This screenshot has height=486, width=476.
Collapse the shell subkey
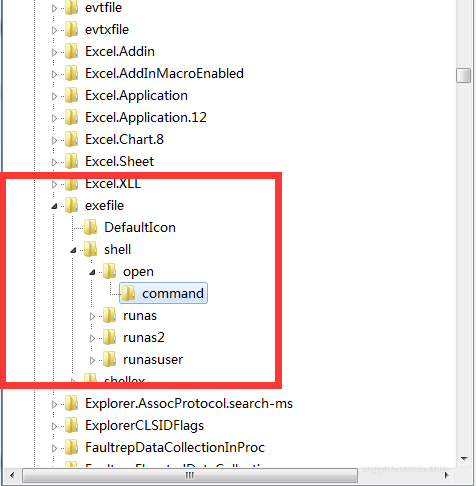[73, 250]
